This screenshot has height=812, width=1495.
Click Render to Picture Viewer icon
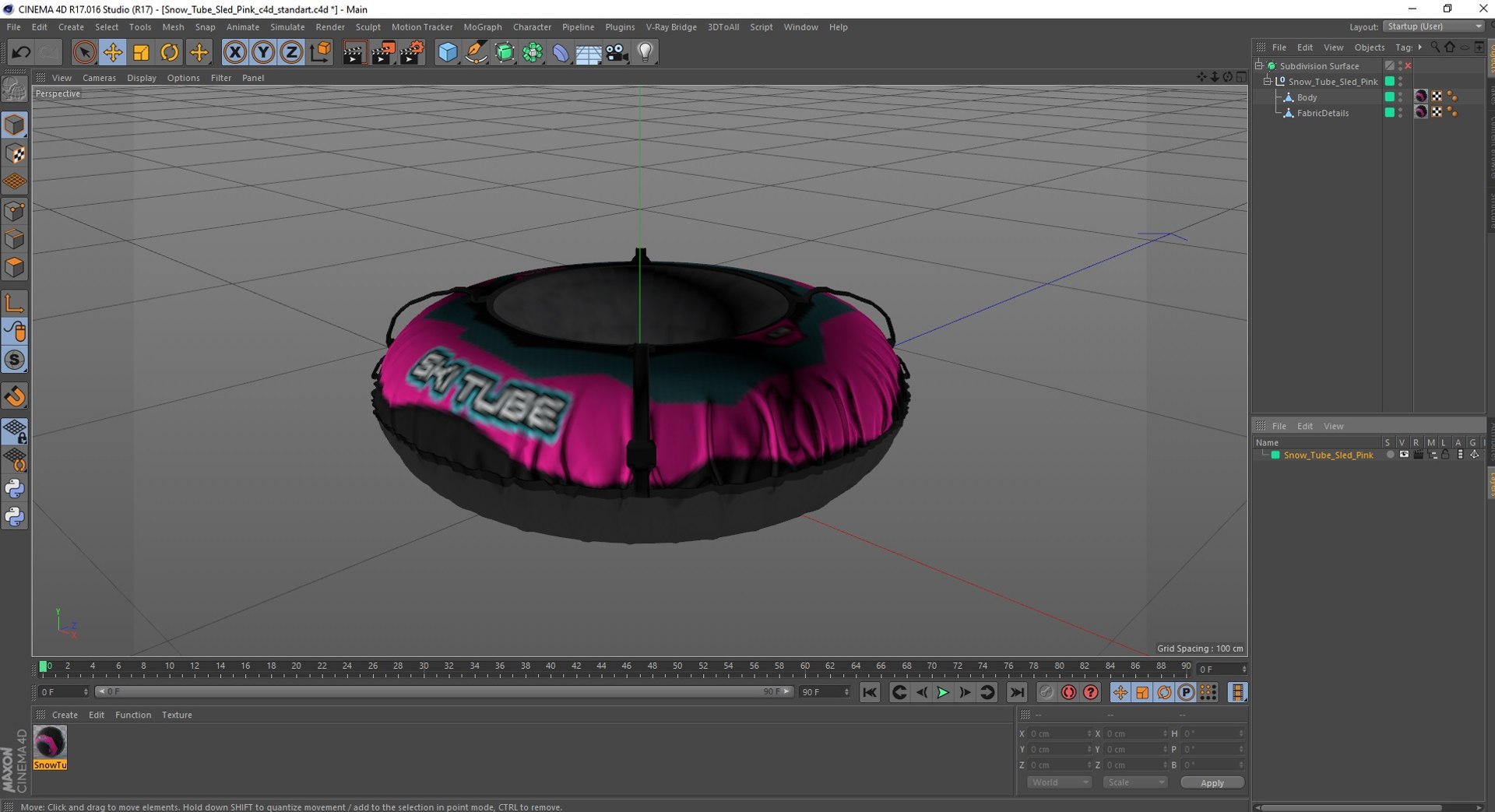[383, 52]
